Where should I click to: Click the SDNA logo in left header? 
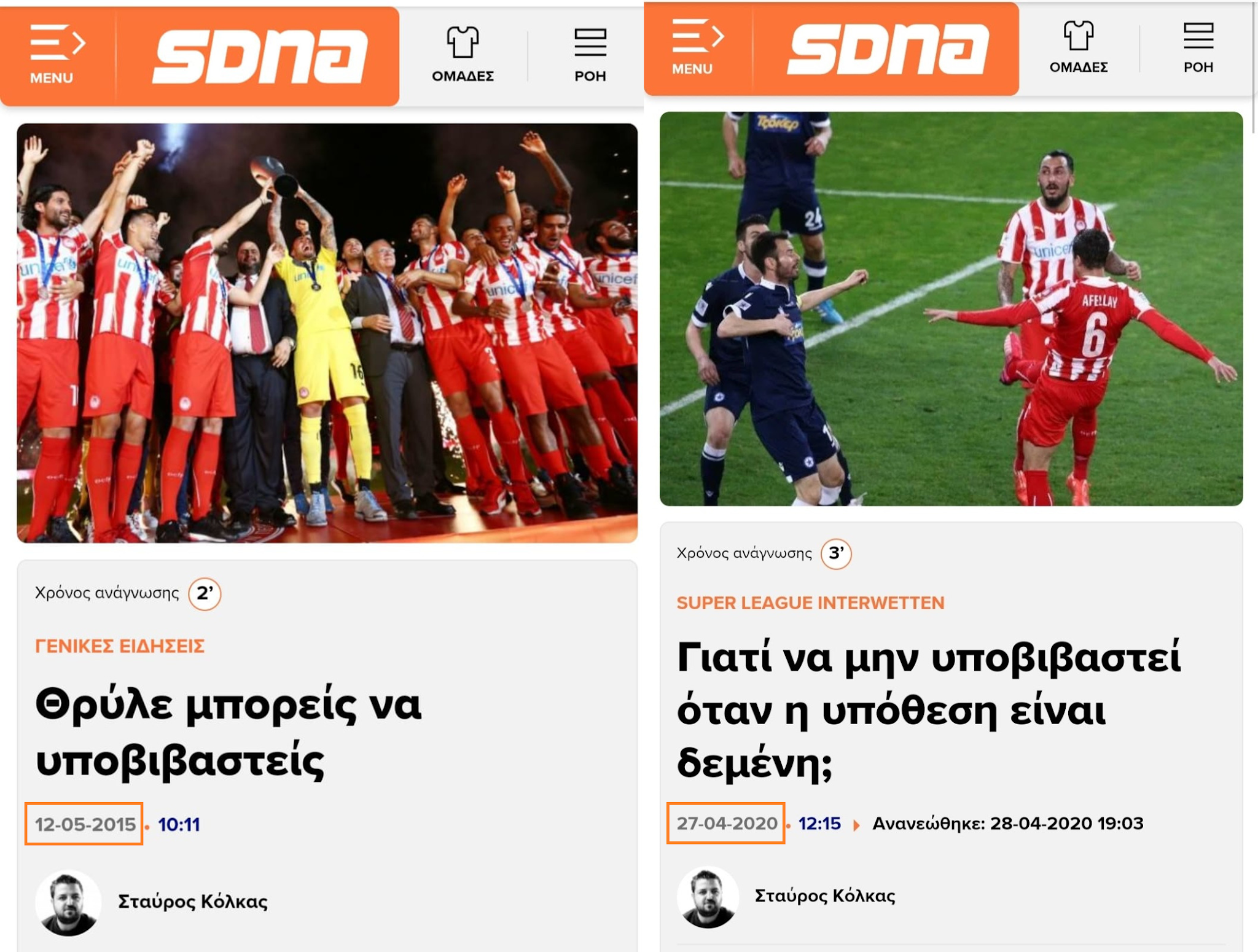[260, 57]
